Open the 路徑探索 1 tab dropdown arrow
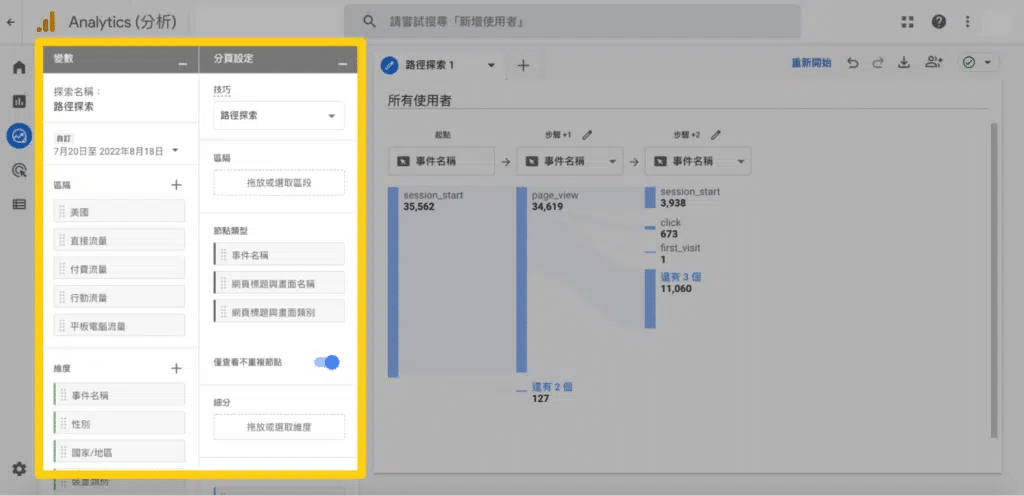Viewport: 1024px width, 496px height. 491,65
